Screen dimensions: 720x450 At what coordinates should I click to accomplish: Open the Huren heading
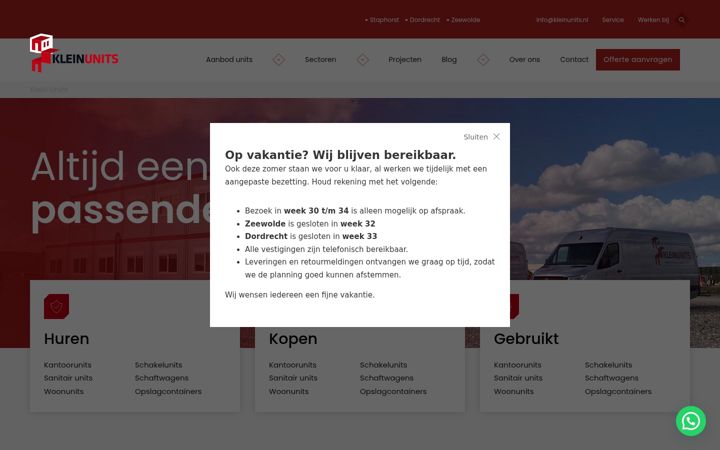67,339
